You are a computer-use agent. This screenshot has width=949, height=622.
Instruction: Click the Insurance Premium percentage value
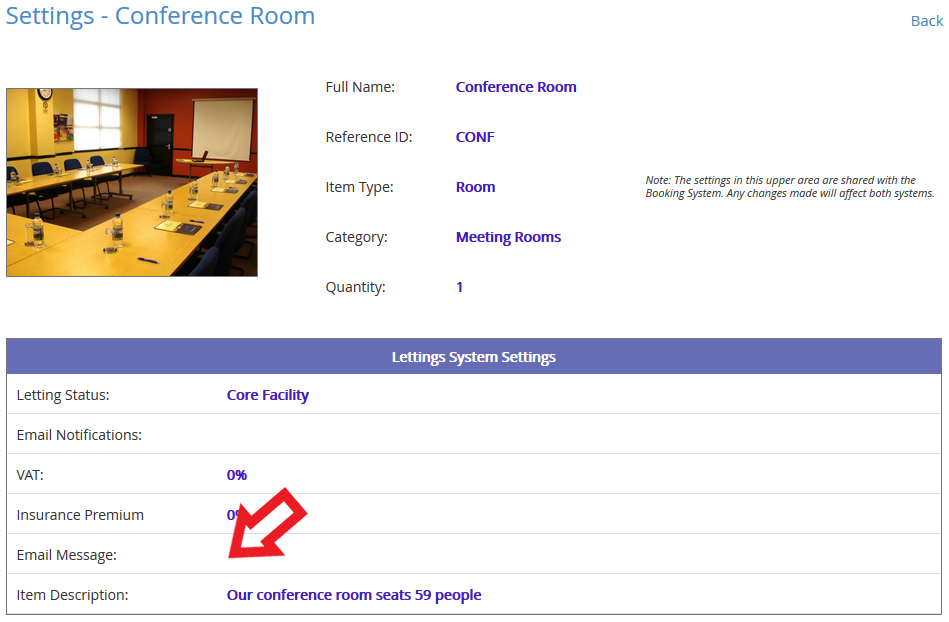234,515
